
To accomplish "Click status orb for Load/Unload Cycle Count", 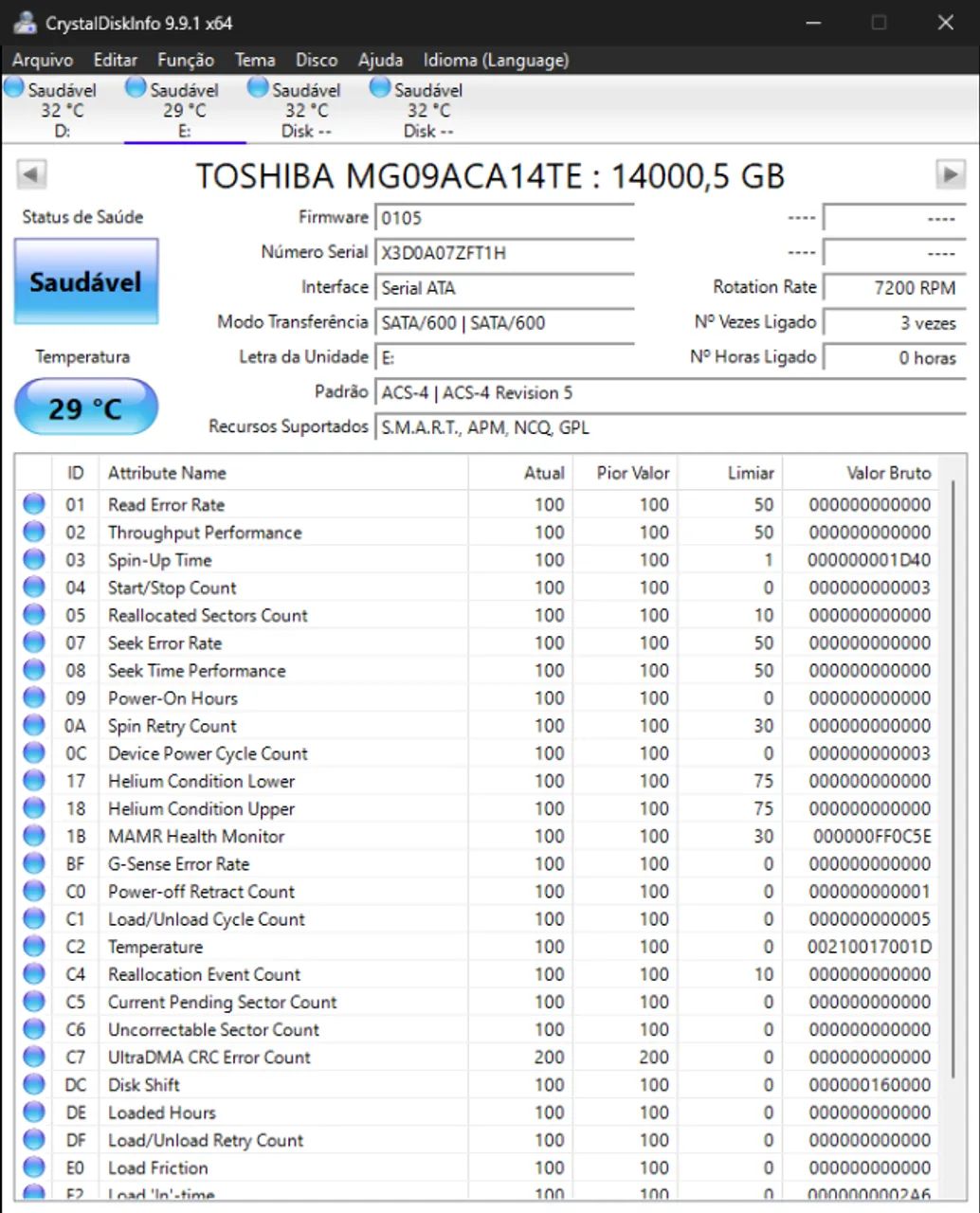I will point(34,918).
